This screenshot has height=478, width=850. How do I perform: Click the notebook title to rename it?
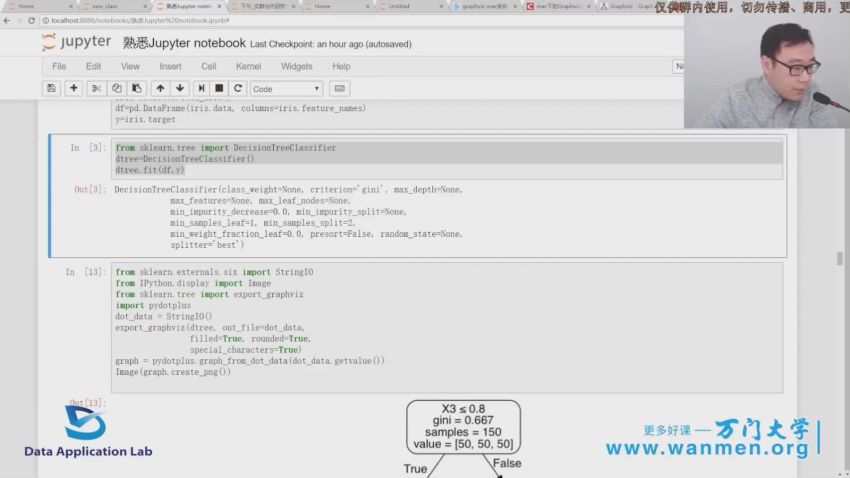184,43
